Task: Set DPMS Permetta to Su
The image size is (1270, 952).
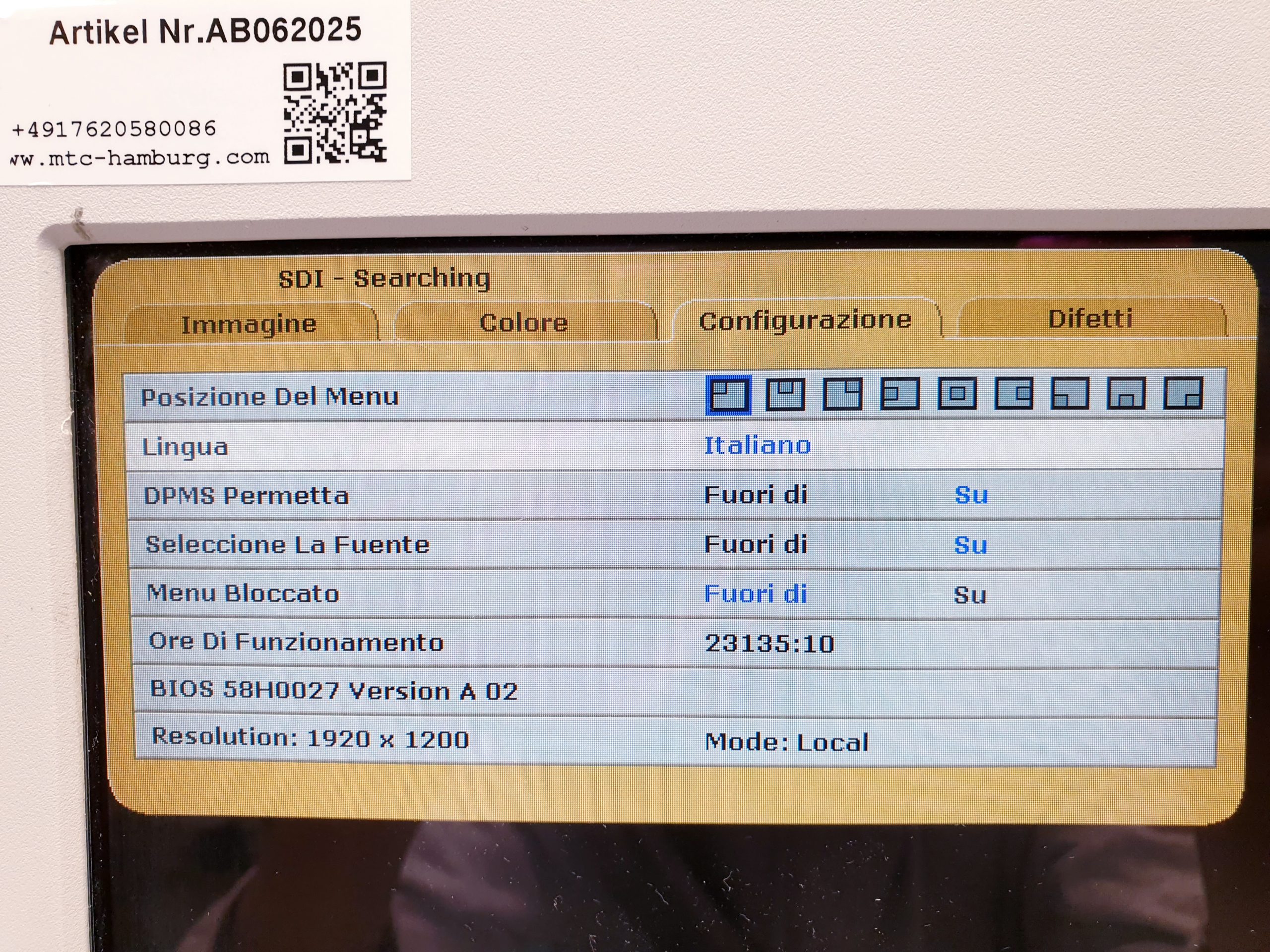Action: (971, 495)
